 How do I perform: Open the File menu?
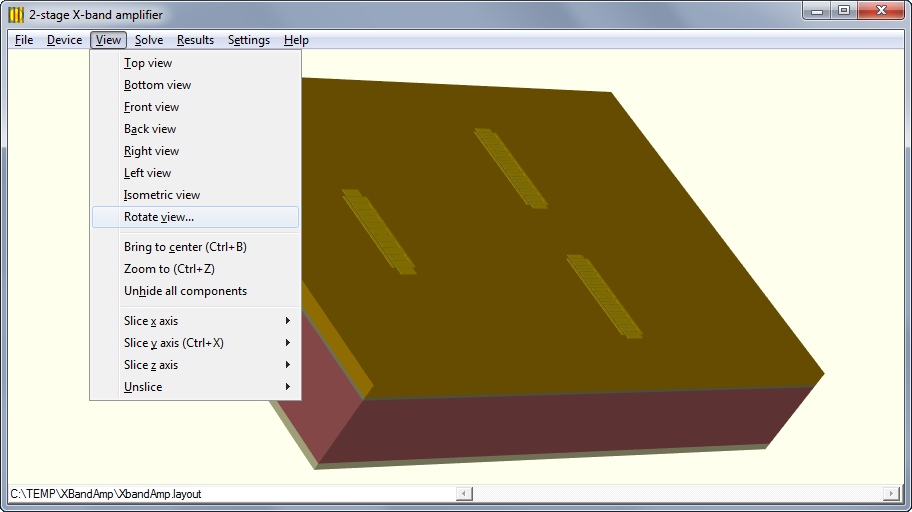[24, 40]
